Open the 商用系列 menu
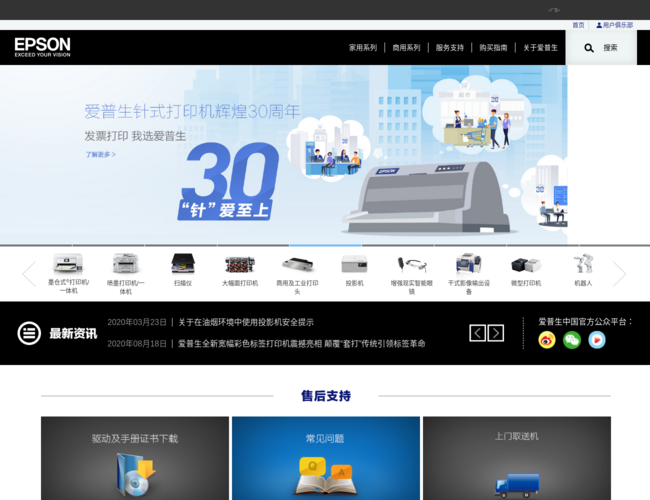The width and height of the screenshot is (650, 500). [x=406, y=48]
